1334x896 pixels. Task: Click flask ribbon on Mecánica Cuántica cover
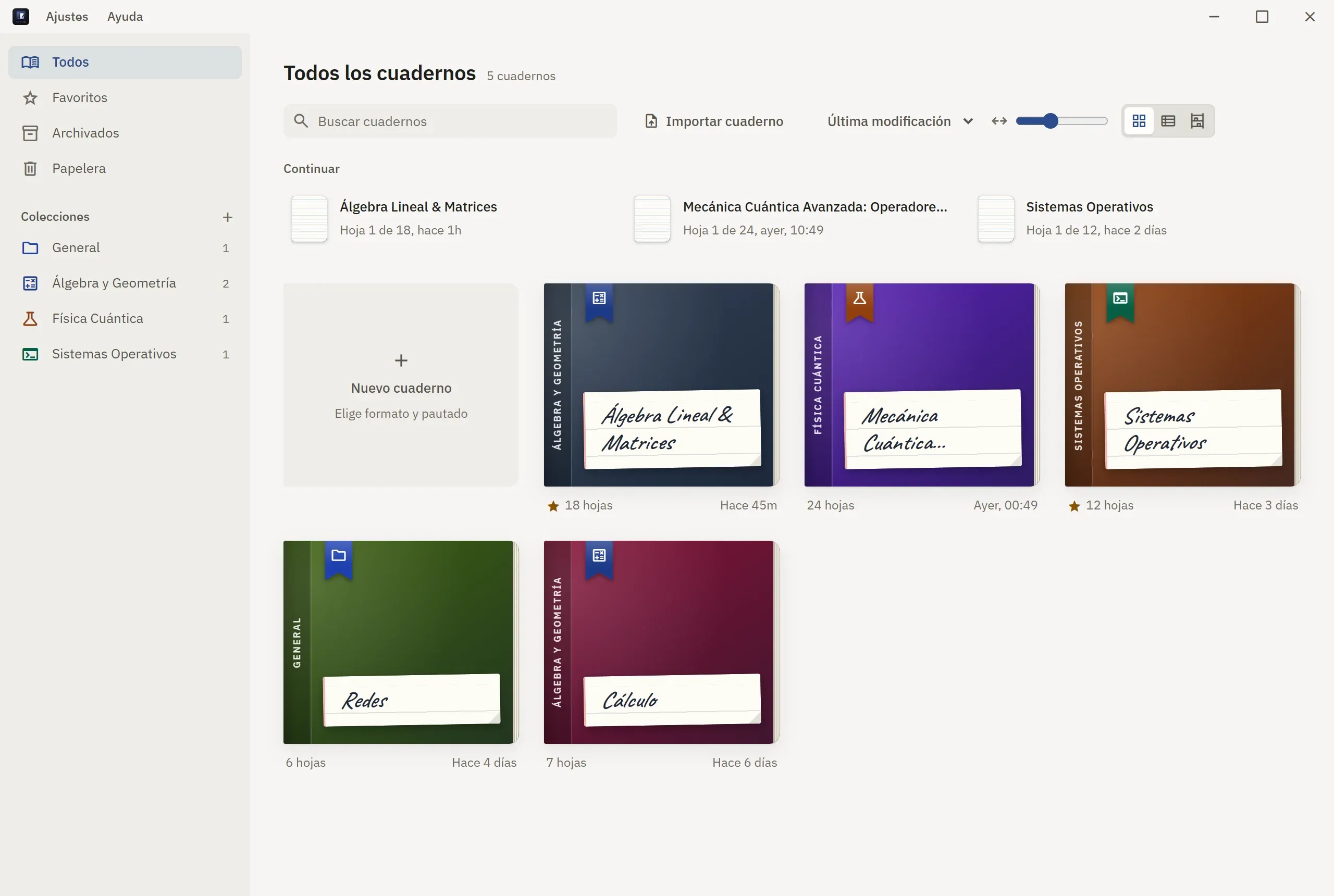coord(860,302)
